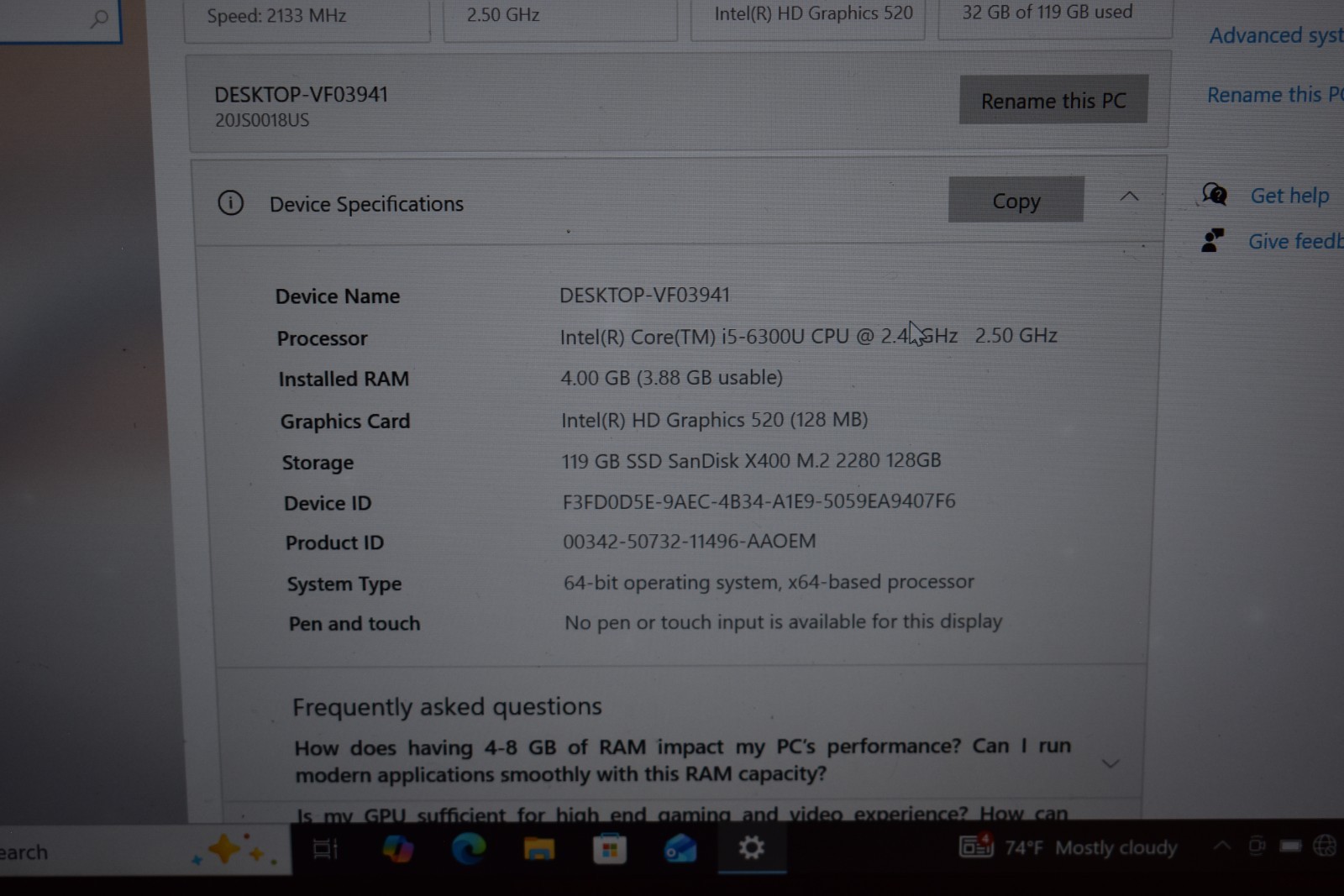Click the Settings gear in taskbar
1344x896 pixels.
(x=751, y=847)
